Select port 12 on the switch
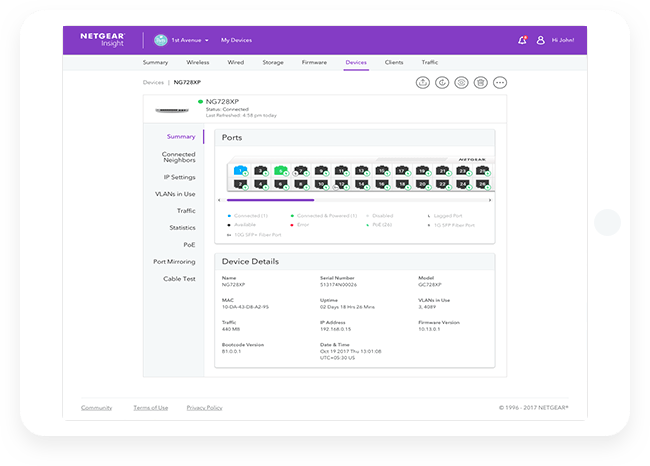 tap(342, 184)
